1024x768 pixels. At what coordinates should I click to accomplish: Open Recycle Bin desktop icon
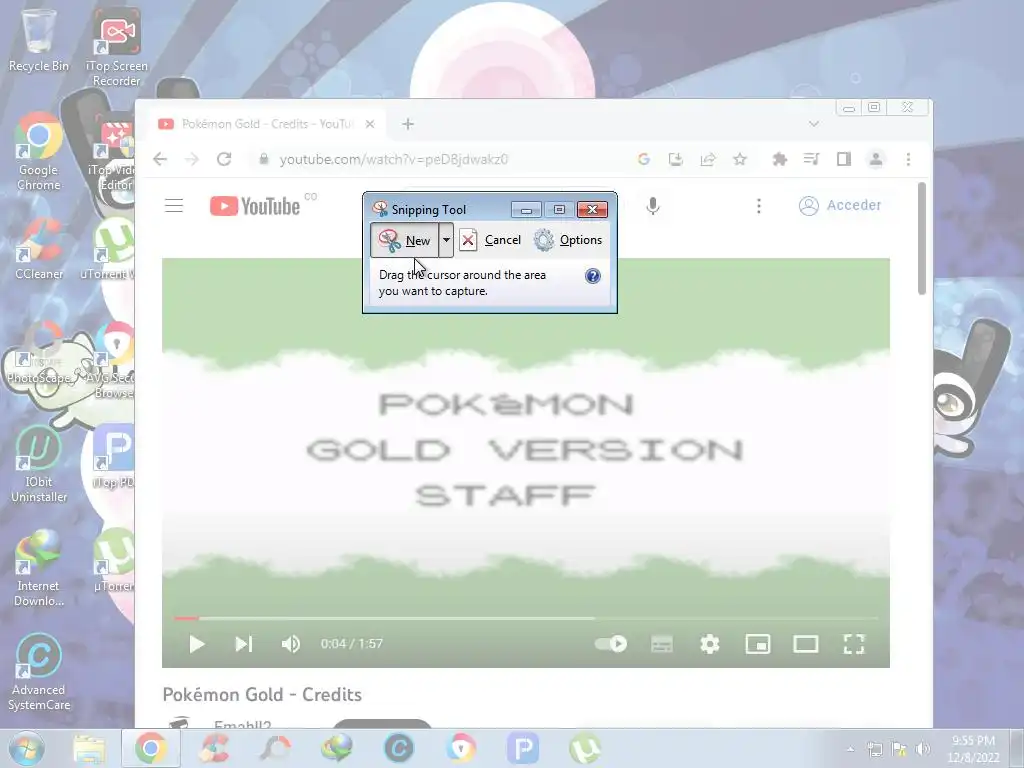pyautogui.click(x=39, y=40)
